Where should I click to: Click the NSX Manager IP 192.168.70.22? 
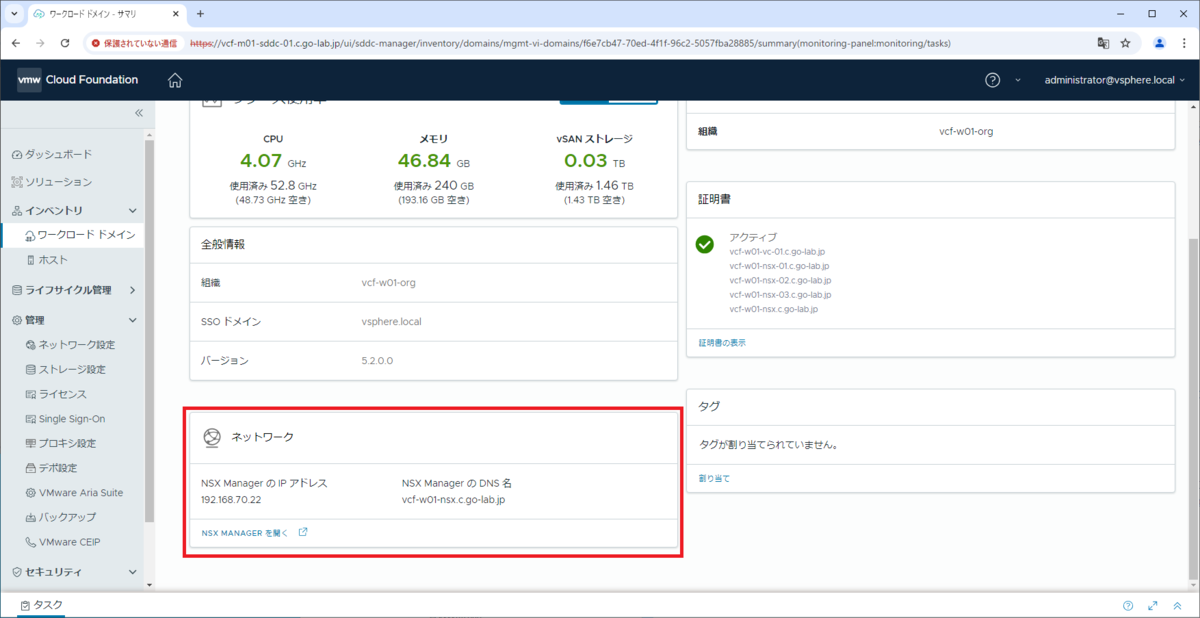tap(231, 500)
